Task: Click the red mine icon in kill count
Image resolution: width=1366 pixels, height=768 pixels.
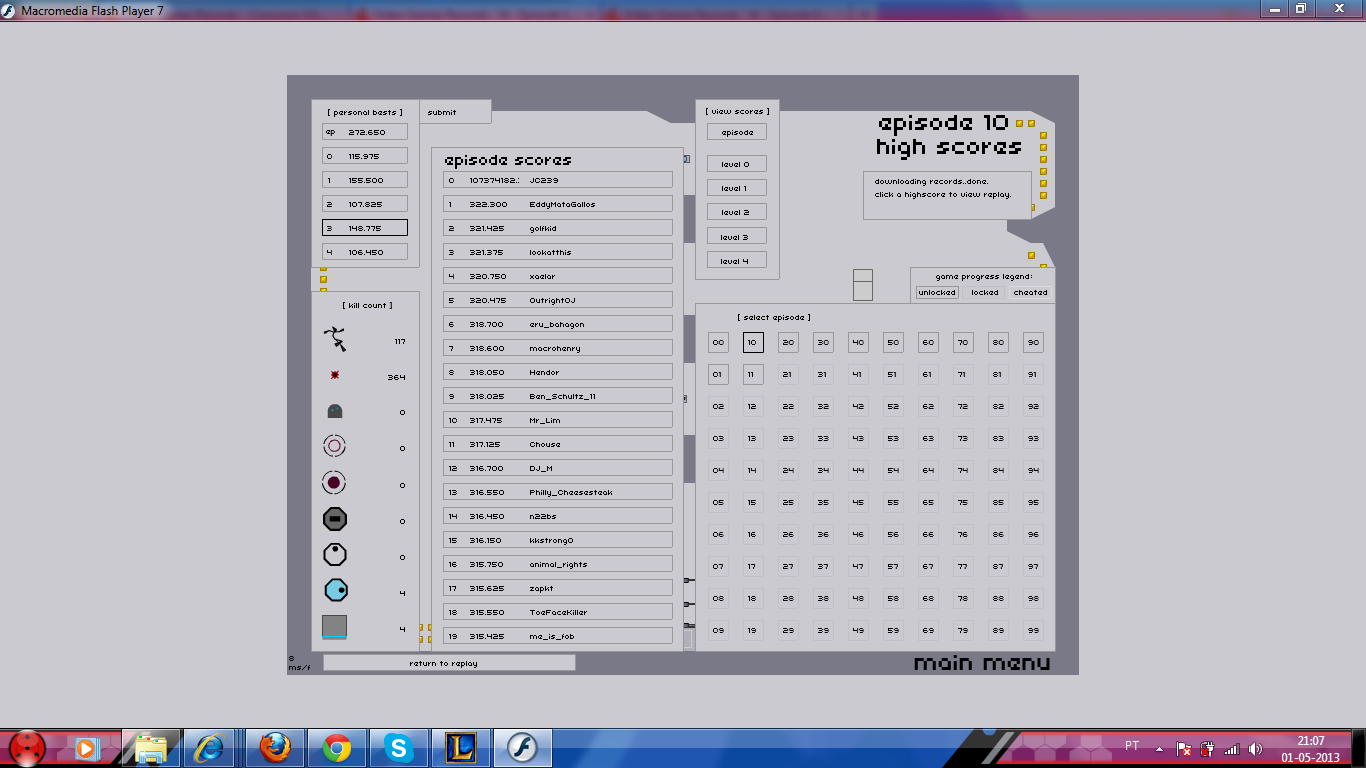Action: point(335,376)
